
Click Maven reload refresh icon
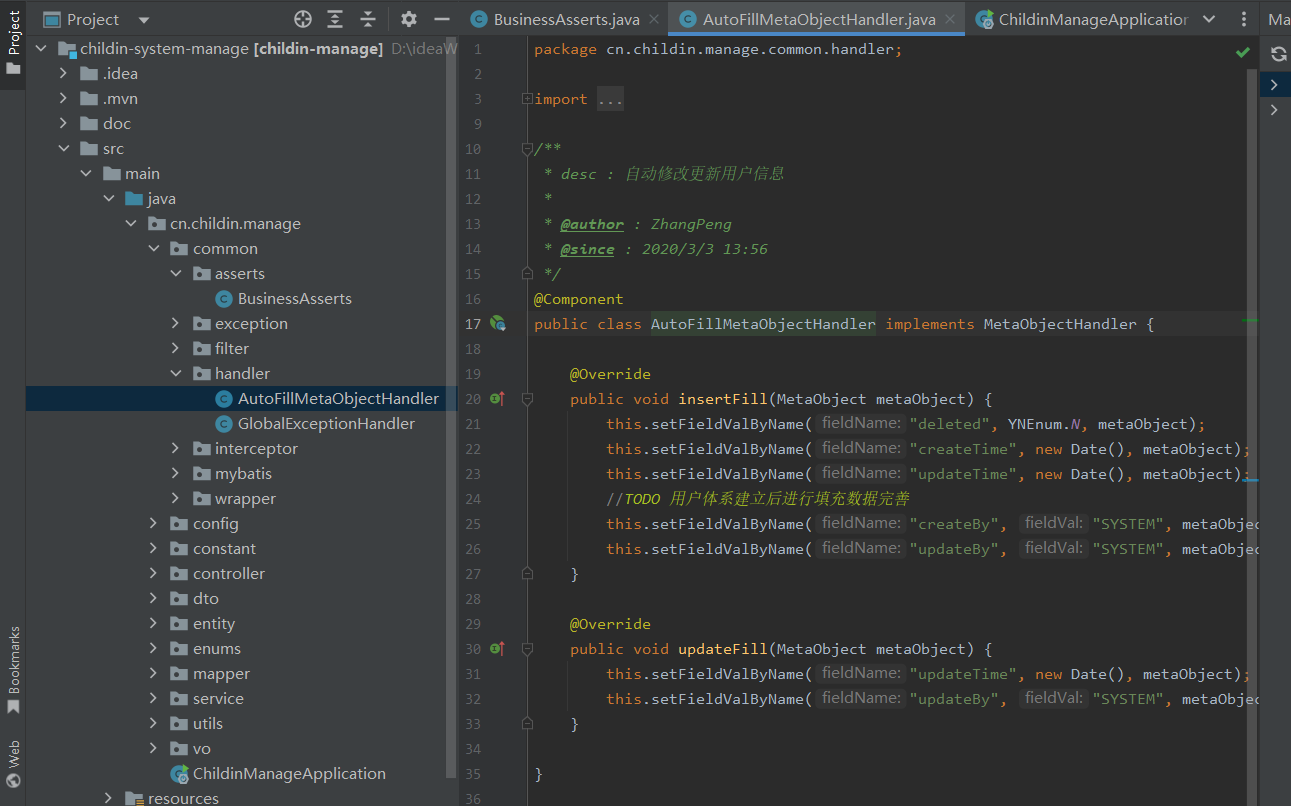1278,54
